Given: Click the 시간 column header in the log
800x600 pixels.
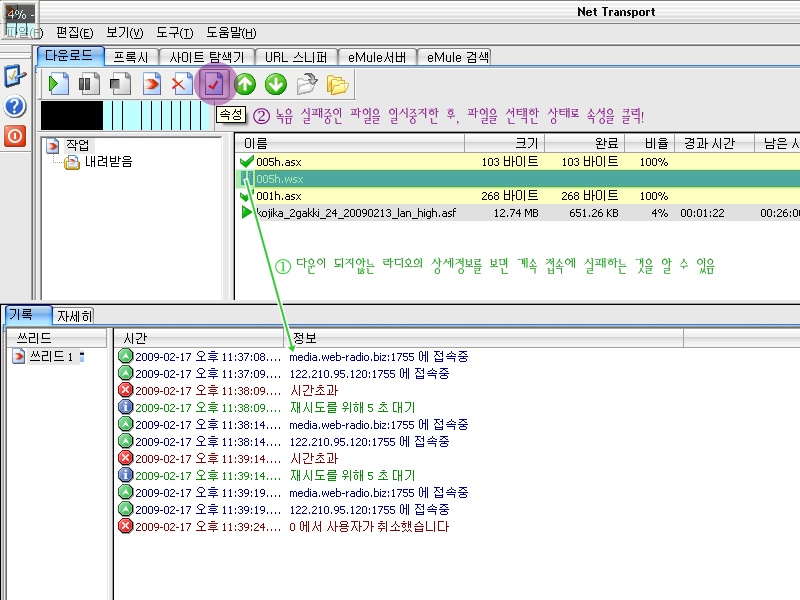Looking at the screenshot, I should 198,338.
